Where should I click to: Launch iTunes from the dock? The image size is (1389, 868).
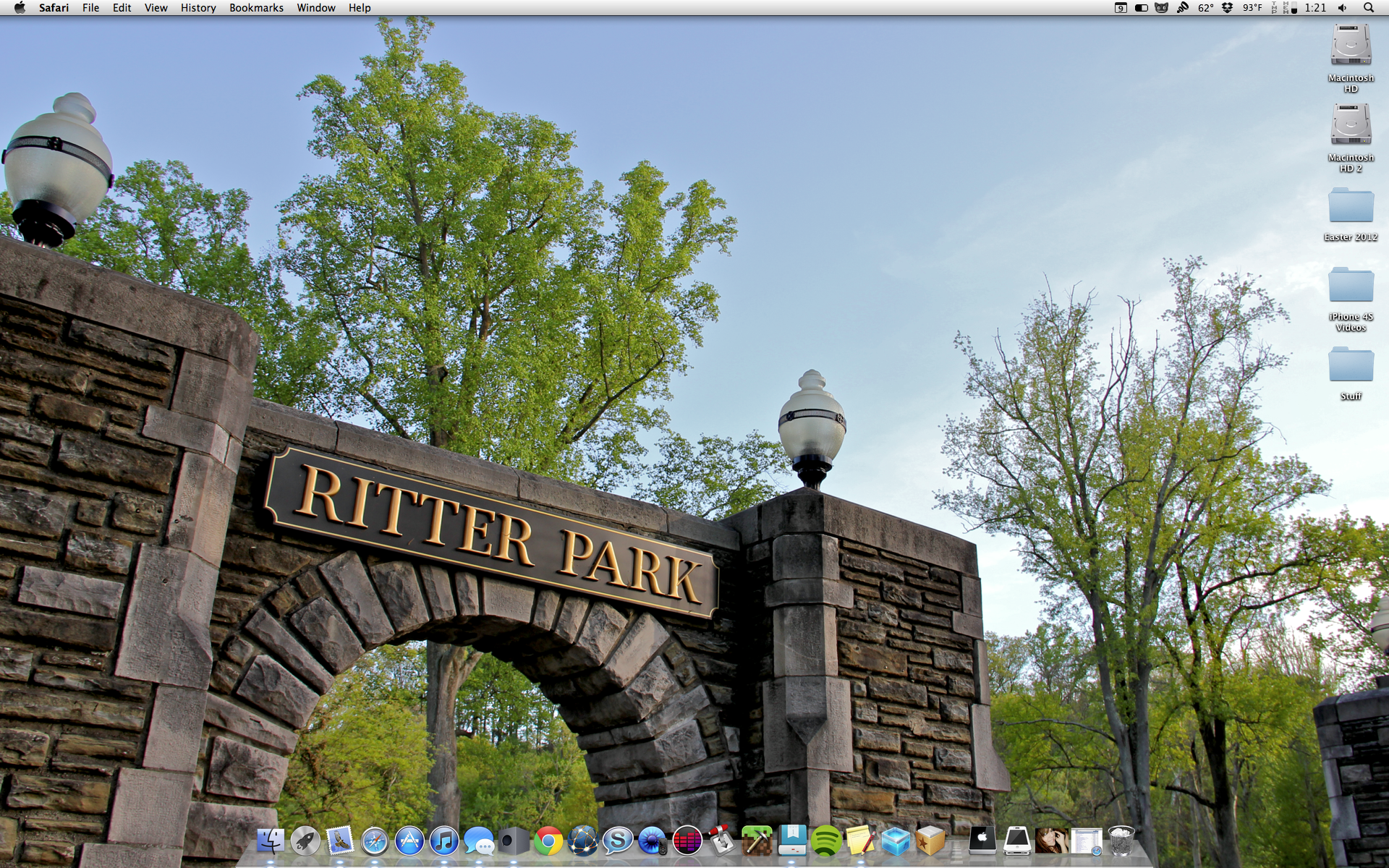pos(444,841)
